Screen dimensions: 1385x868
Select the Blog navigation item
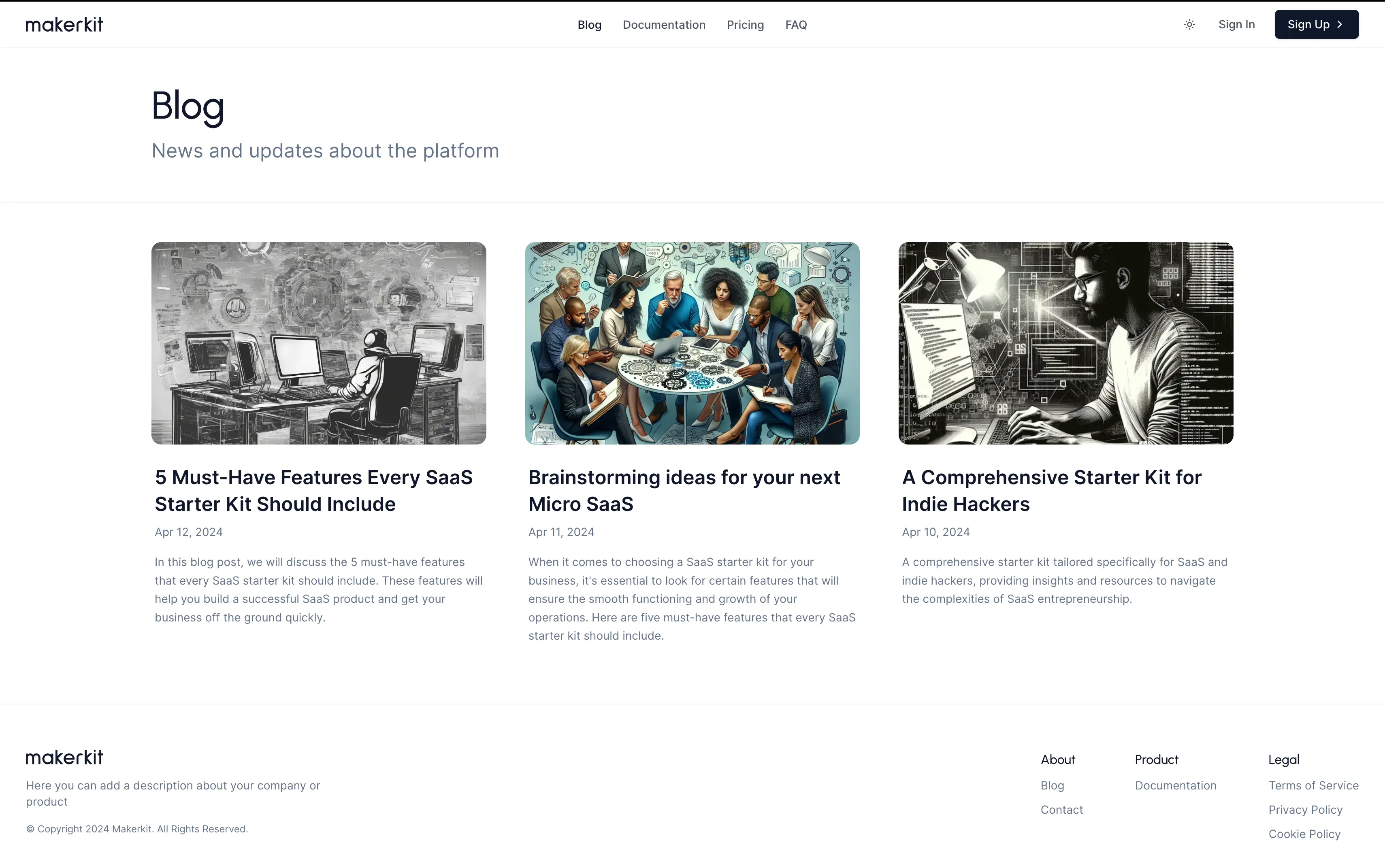pyautogui.click(x=589, y=25)
